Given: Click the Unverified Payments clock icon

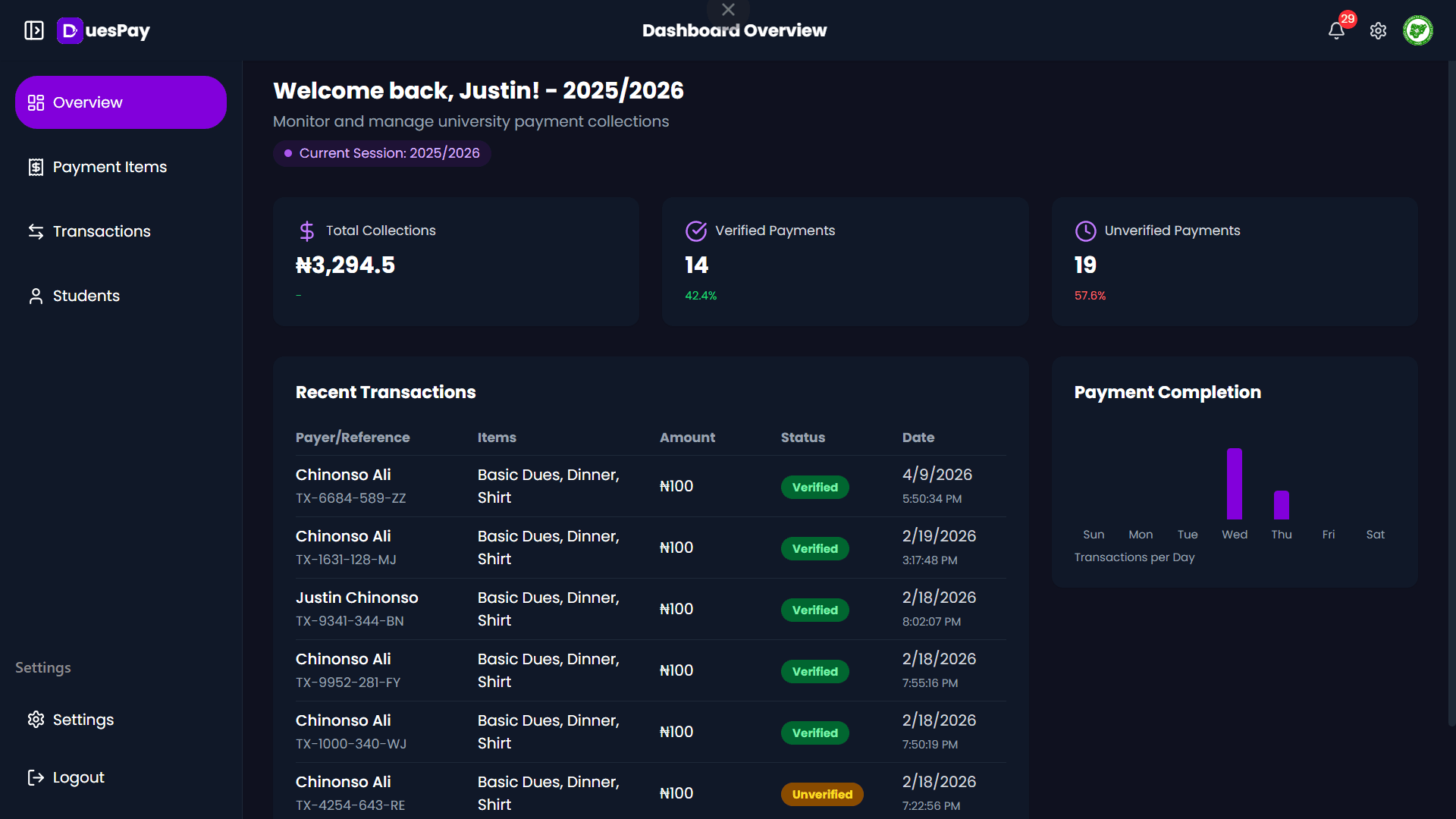Looking at the screenshot, I should [1085, 231].
